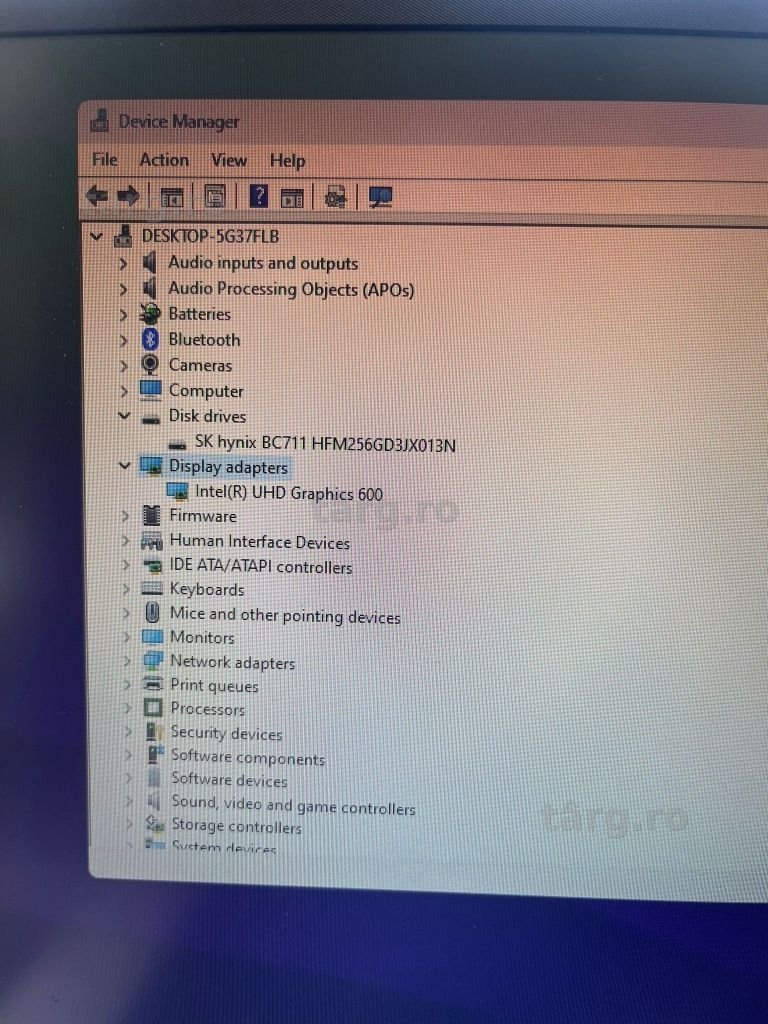This screenshot has height=1024, width=768.
Task: Click the Computer monitor icon
Action: tap(150, 390)
